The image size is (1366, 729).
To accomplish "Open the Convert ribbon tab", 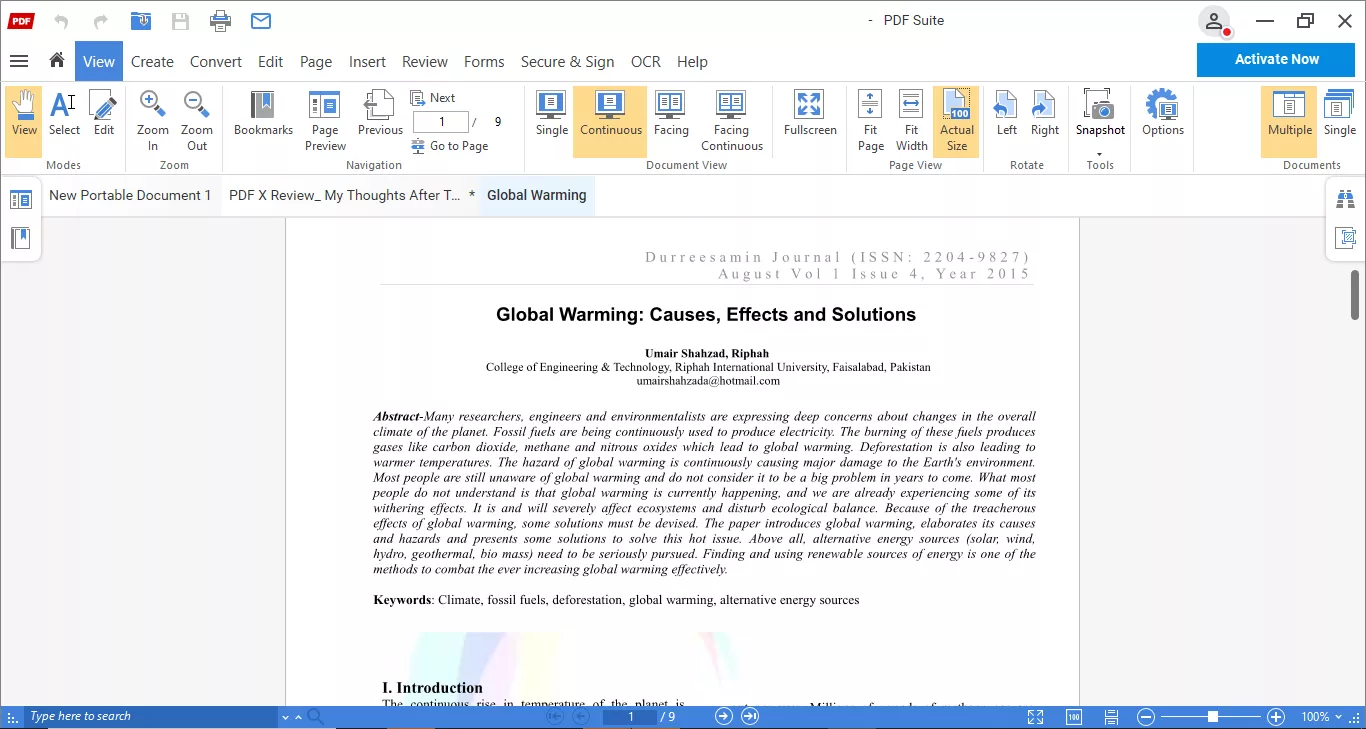I will [x=215, y=61].
